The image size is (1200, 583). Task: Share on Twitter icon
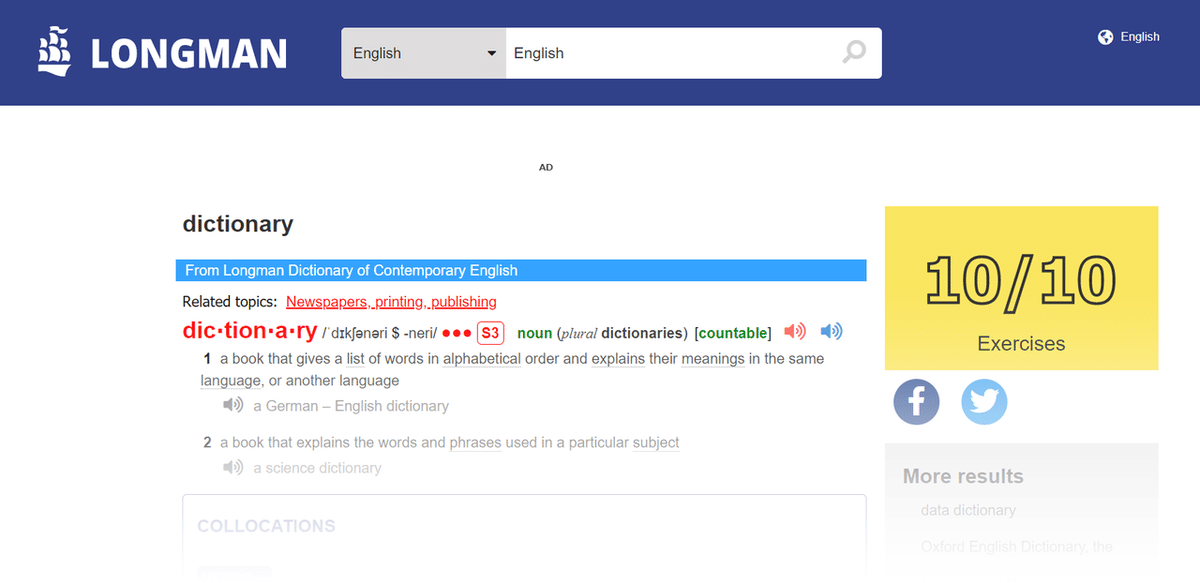point(984,402)
